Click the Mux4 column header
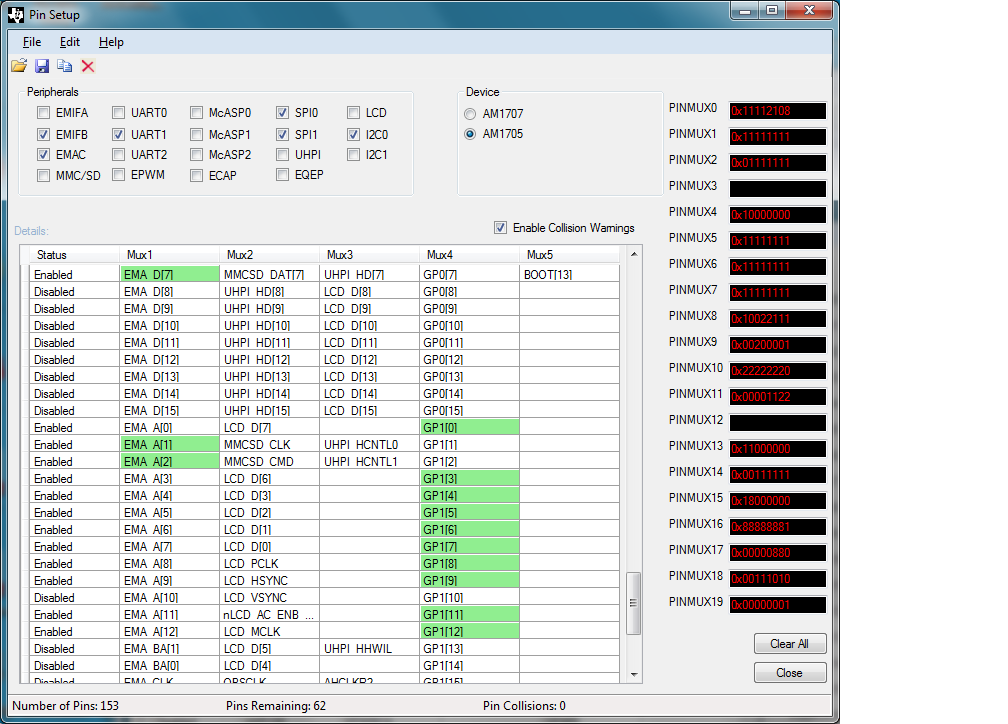The width and height of the screenshot is (1008, 724). 469,255
